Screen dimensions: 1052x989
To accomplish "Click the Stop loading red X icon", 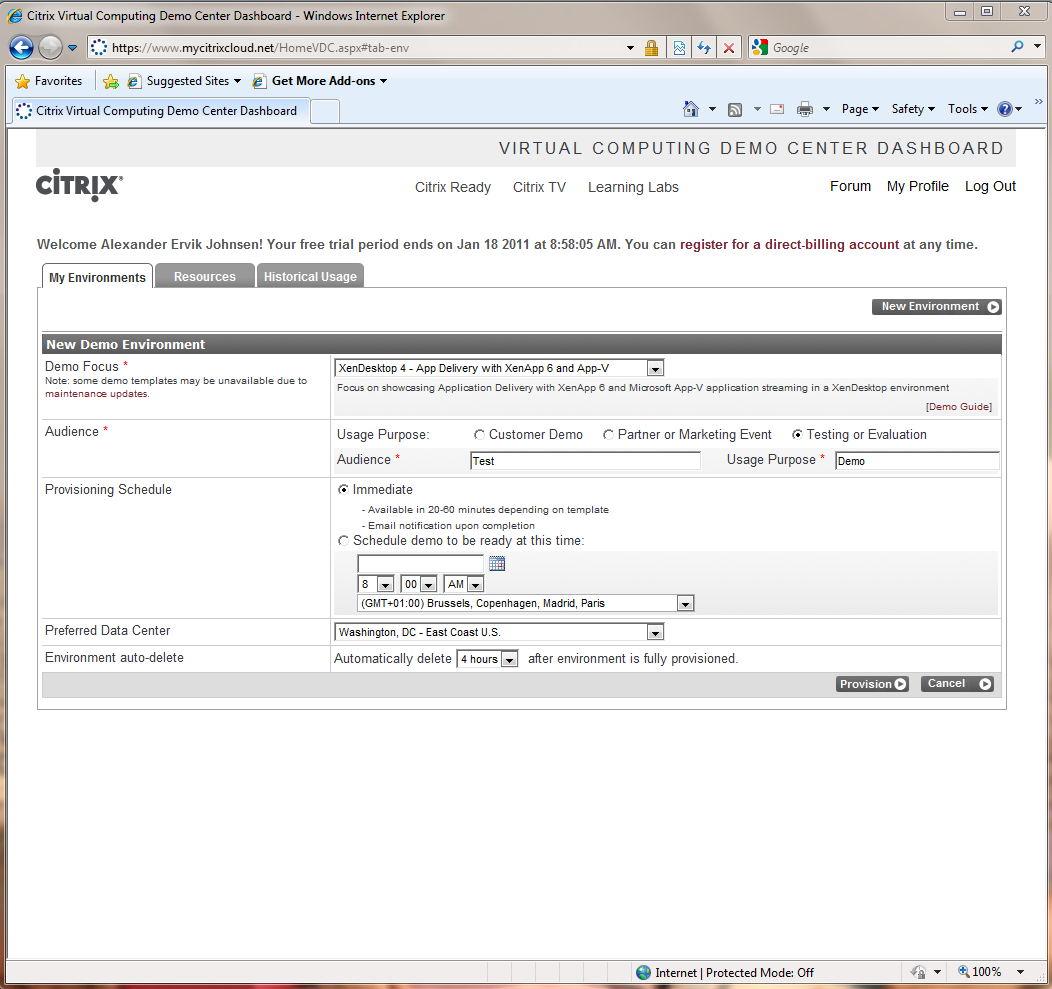I will (x=729, y=48).
